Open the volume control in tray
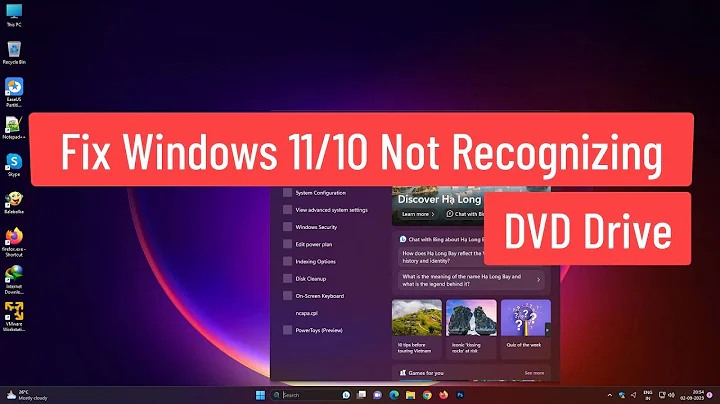Viewport: 720px width, 404px height. coord(671,395)
